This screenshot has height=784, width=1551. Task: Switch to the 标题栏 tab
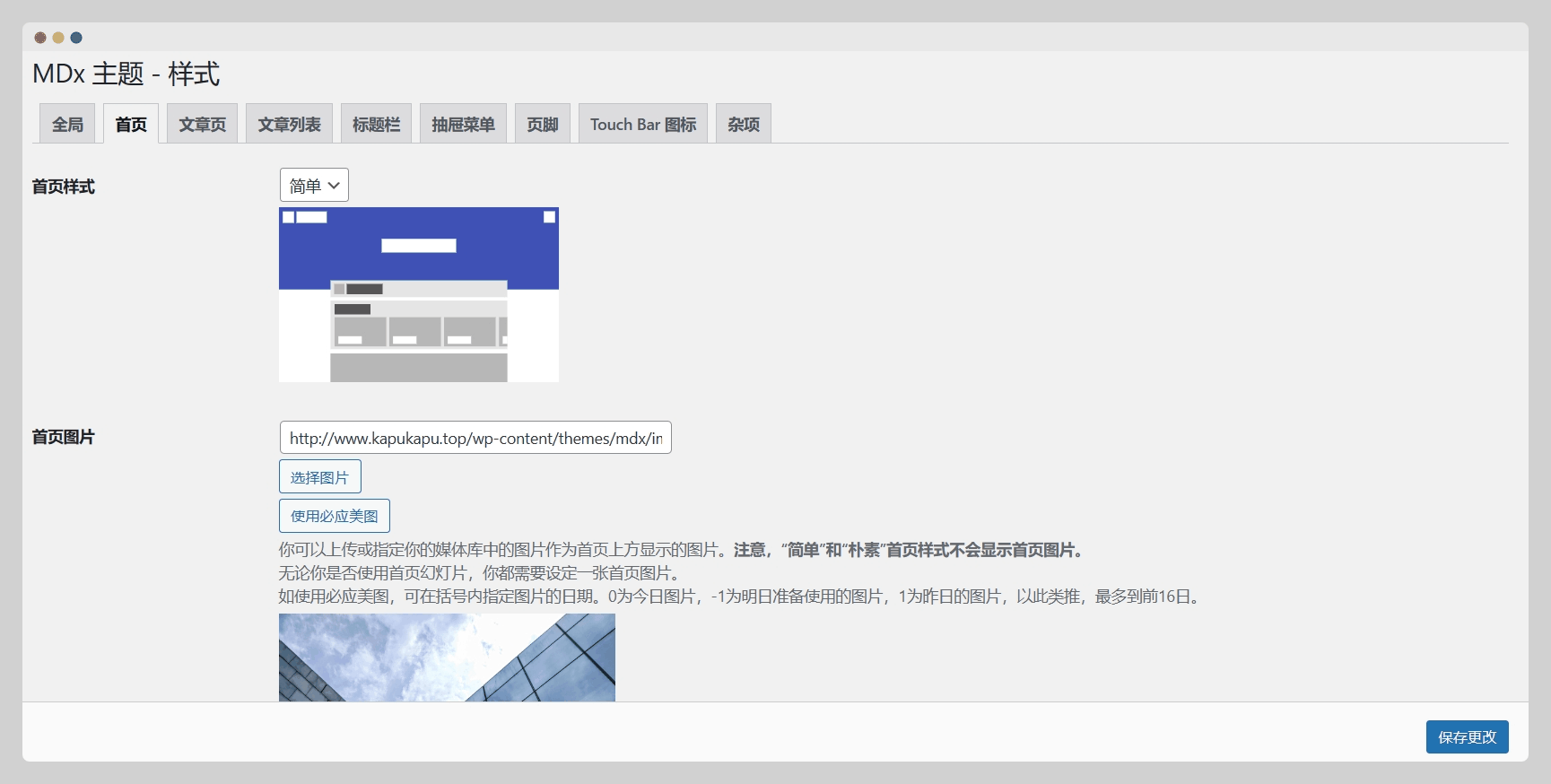pyautogui.click(x=376, y=124)
